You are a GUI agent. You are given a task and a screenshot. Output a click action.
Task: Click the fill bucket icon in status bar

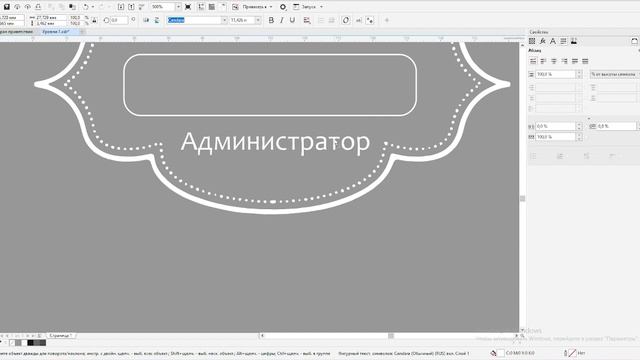(x=493, y=353)
